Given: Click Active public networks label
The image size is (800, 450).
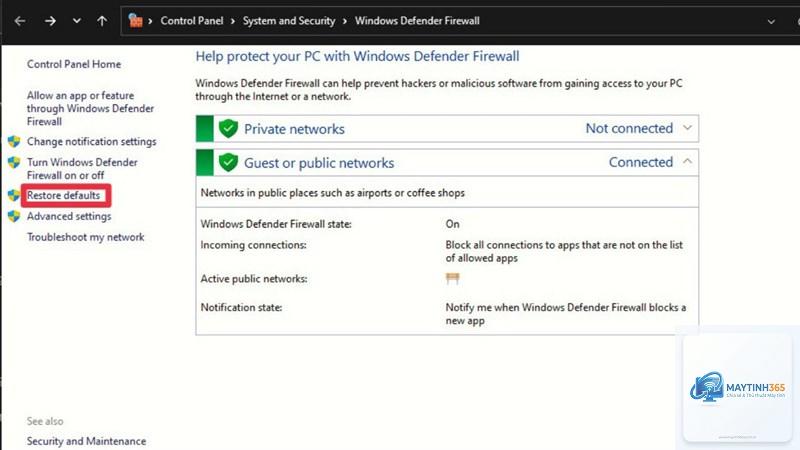Looking at the screenshot, I should click(254, 279).
